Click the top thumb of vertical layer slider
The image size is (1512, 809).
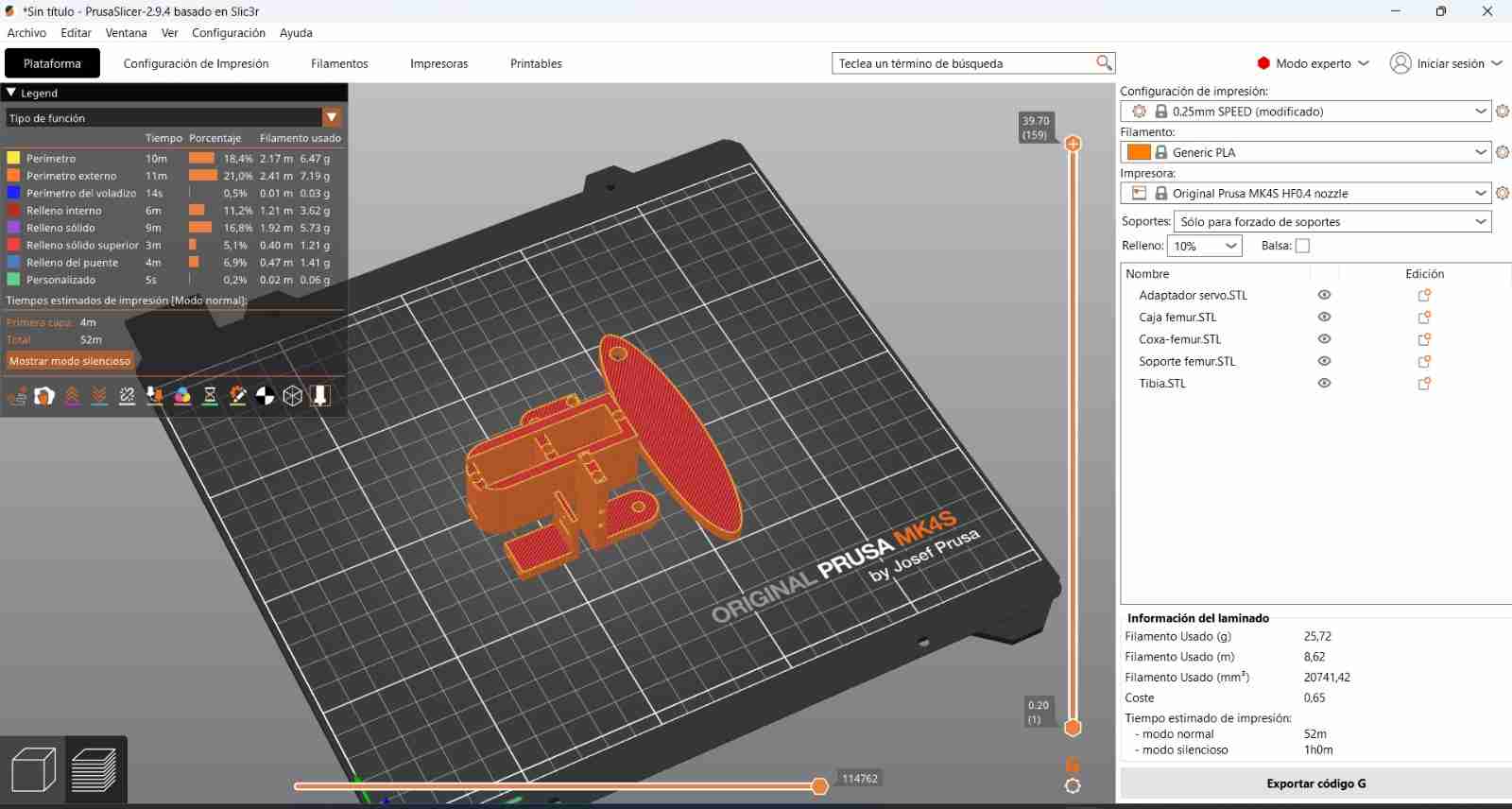1073,144
